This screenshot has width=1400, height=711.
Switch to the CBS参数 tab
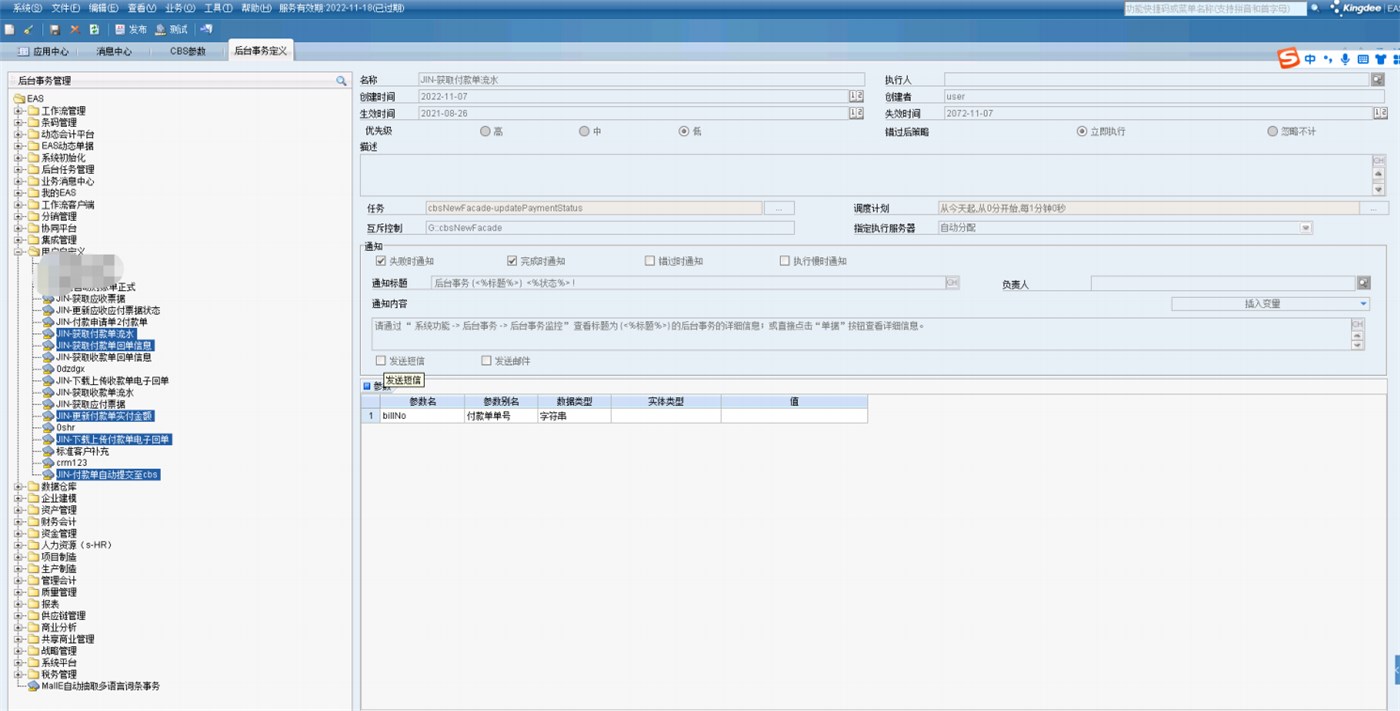coord(187,51)
